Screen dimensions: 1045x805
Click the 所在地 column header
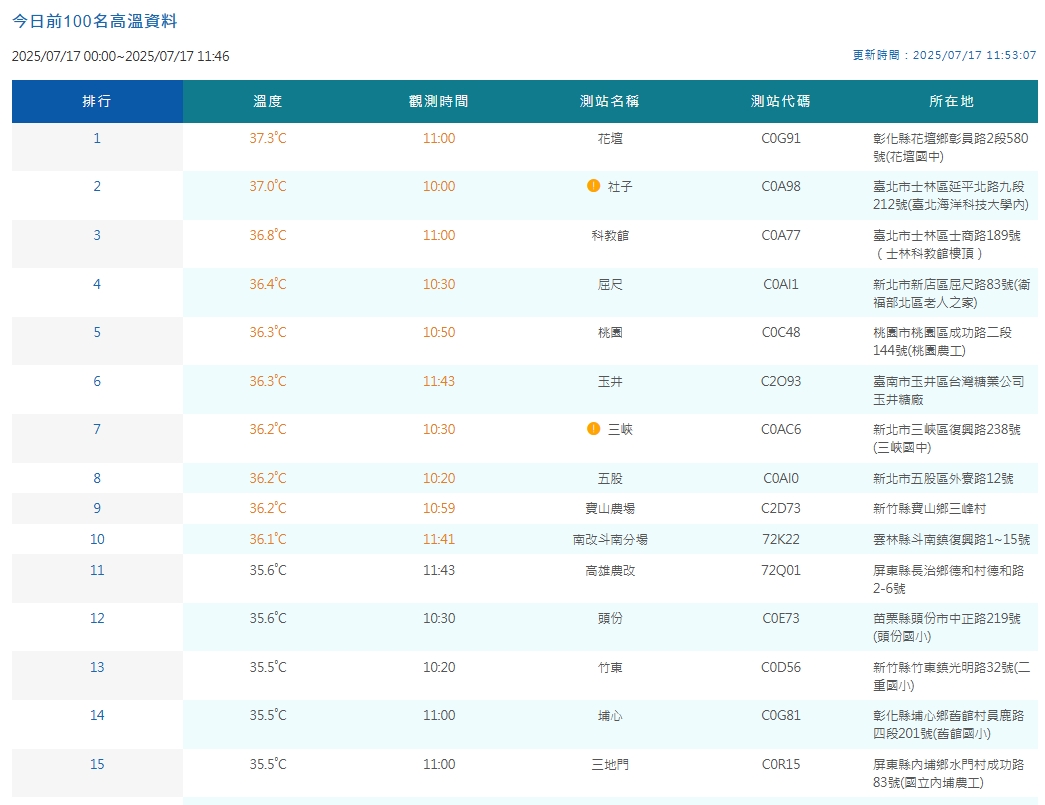(x=952, y=101)
